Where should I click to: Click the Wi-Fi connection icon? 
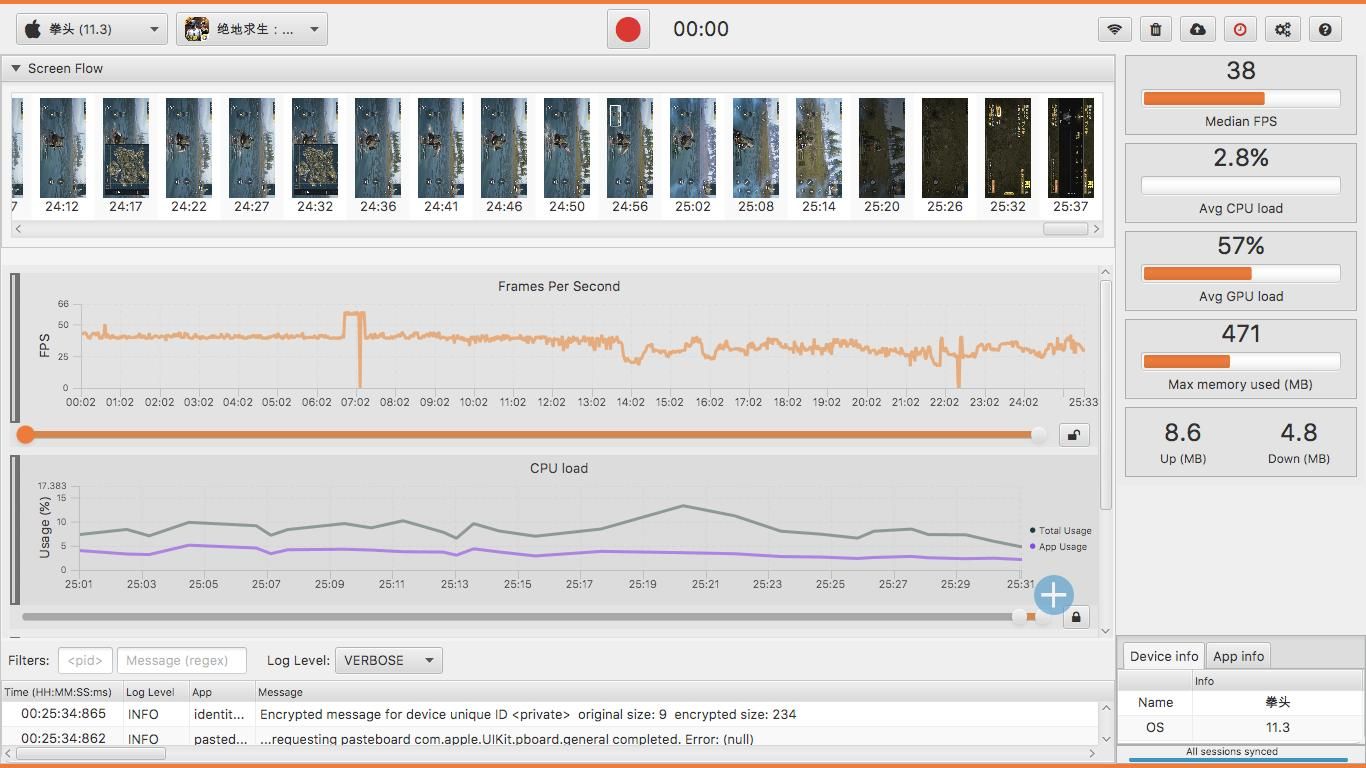[1114, 30]
